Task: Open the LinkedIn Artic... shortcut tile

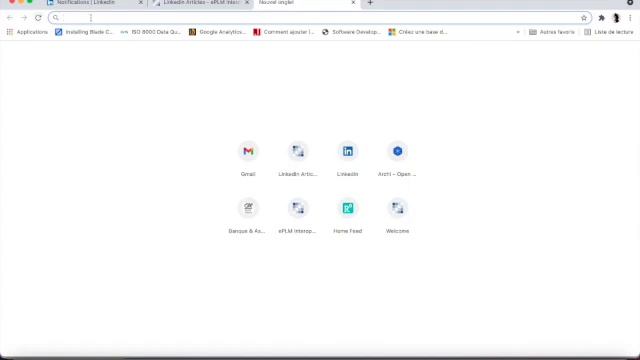Action: point(298,159)
